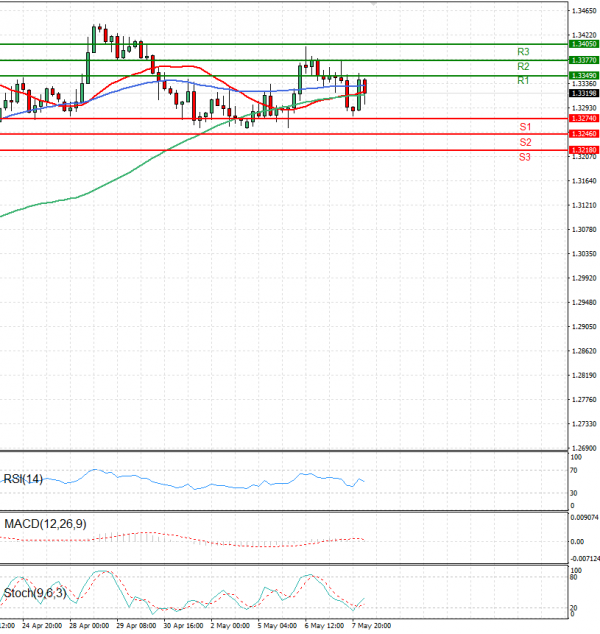
Task: Click the 1.28190 price axis value
Action: tap(584, 376)
